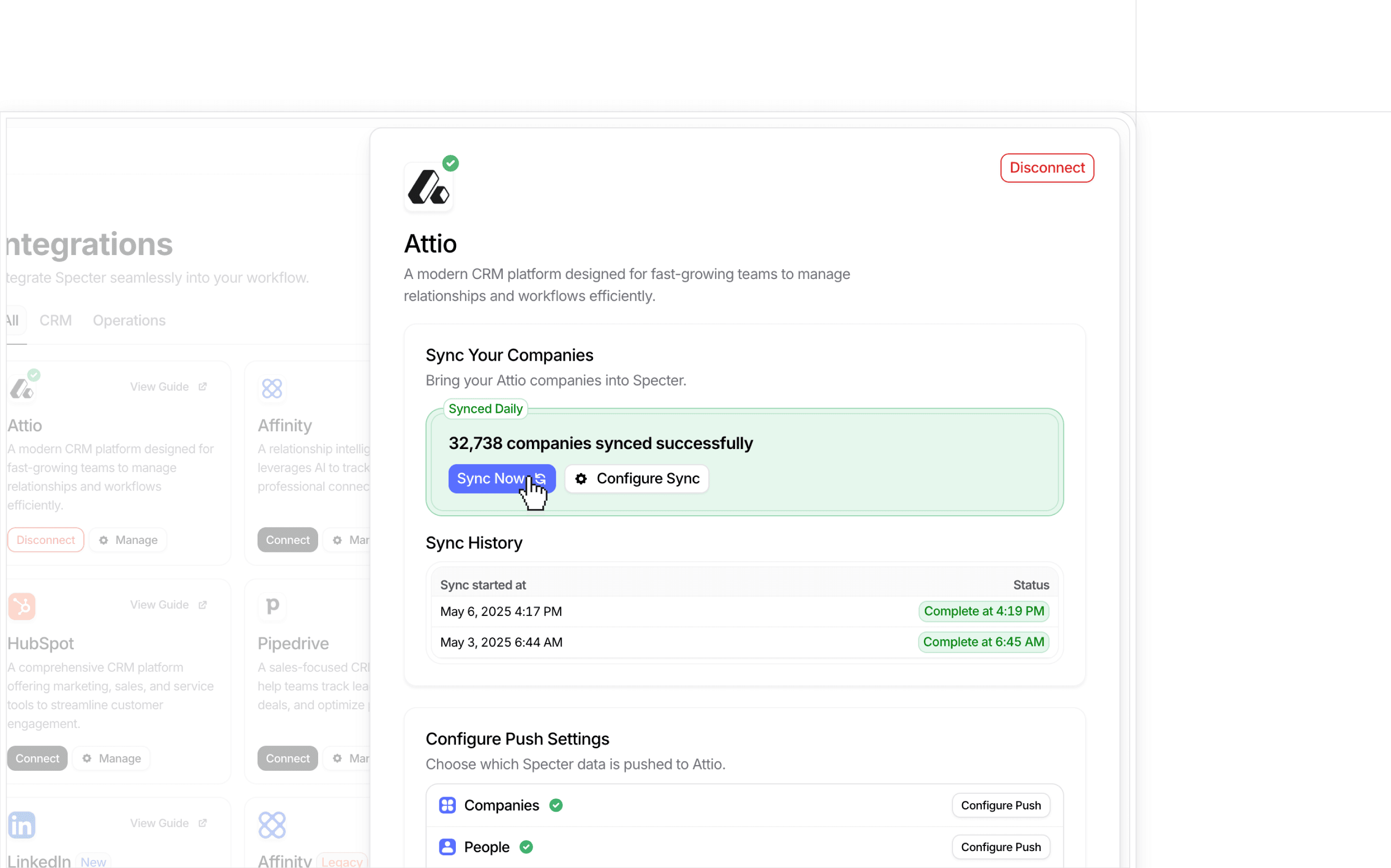This screenshot has height=868, width=1391.
Task: Click the Companies grid icon in push settings
Action: [447, 806]
